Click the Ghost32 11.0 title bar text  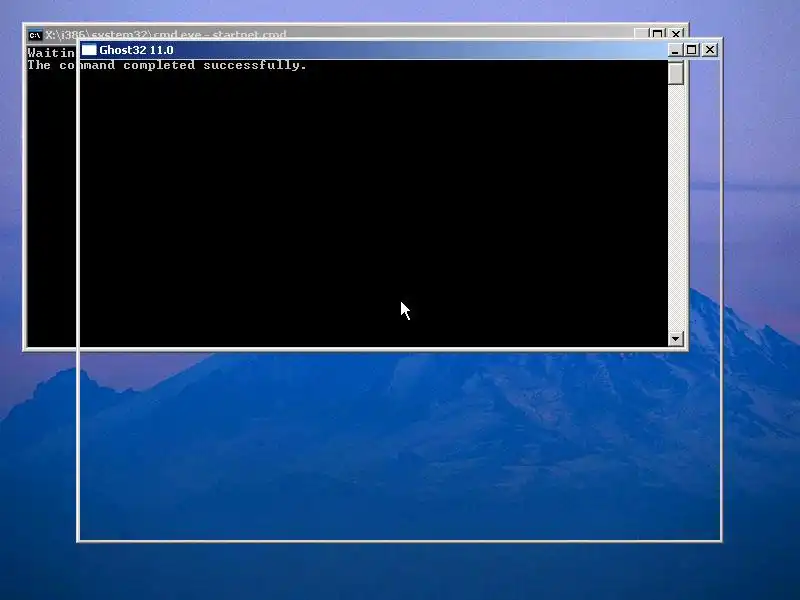(x=136, y=50)
